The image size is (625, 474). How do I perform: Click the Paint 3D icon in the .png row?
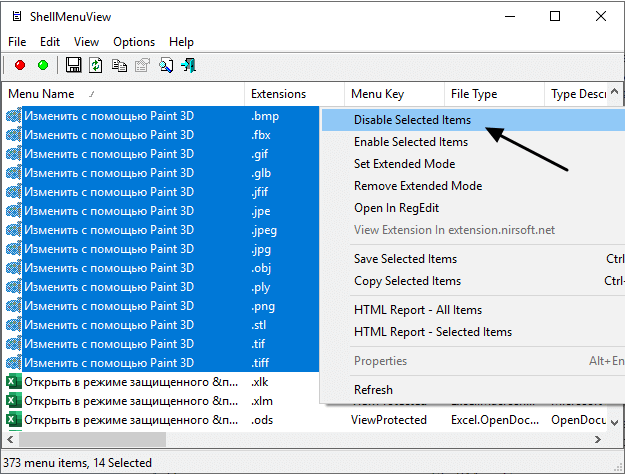click(14, 306)
